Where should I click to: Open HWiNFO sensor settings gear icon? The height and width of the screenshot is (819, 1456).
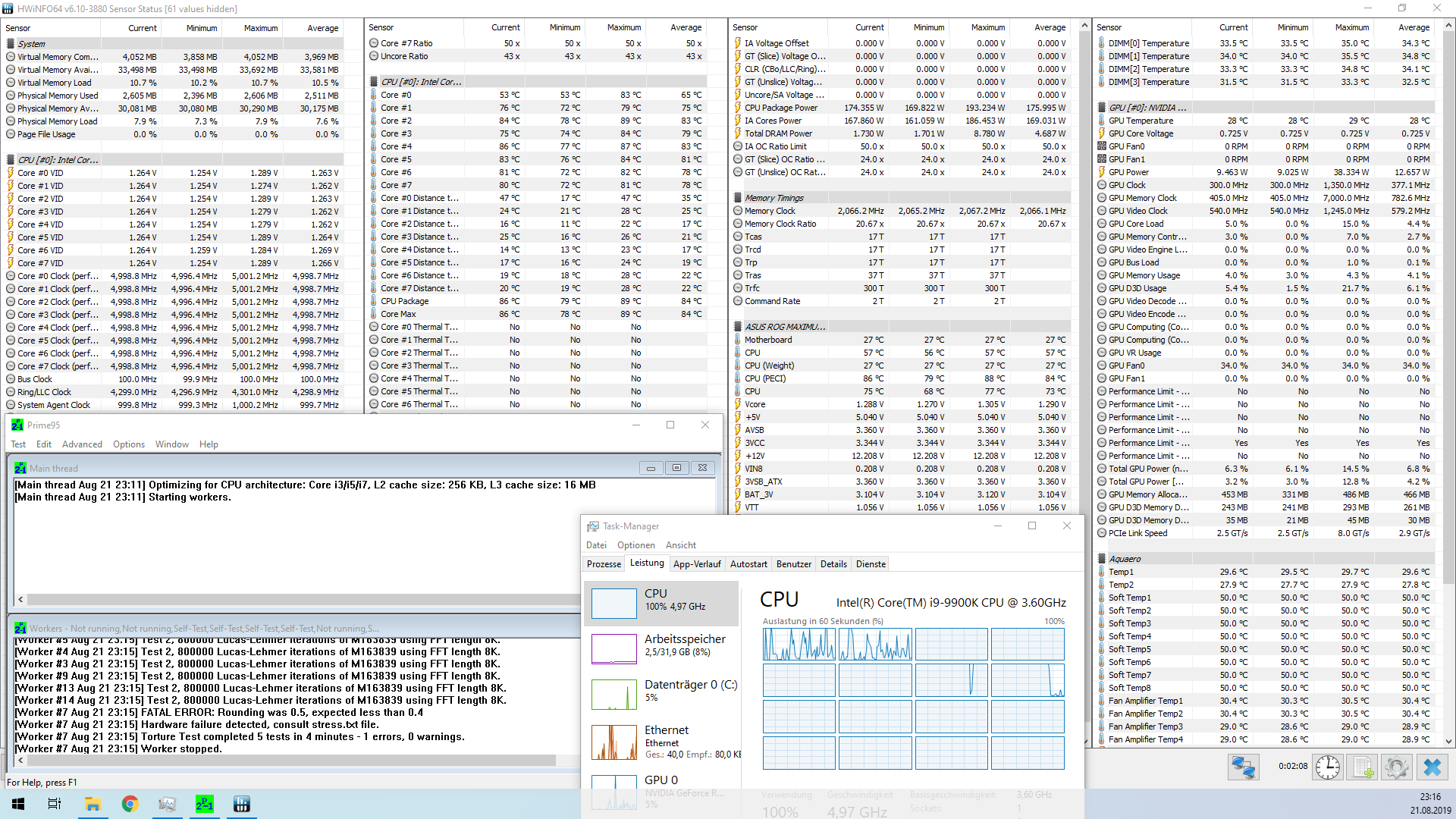click(x=1396, y=767)
